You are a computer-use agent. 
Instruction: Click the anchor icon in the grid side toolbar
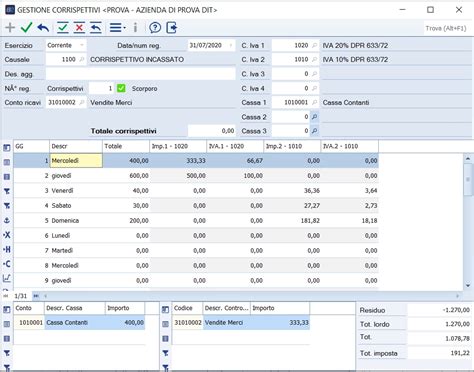tap(7, 220)
